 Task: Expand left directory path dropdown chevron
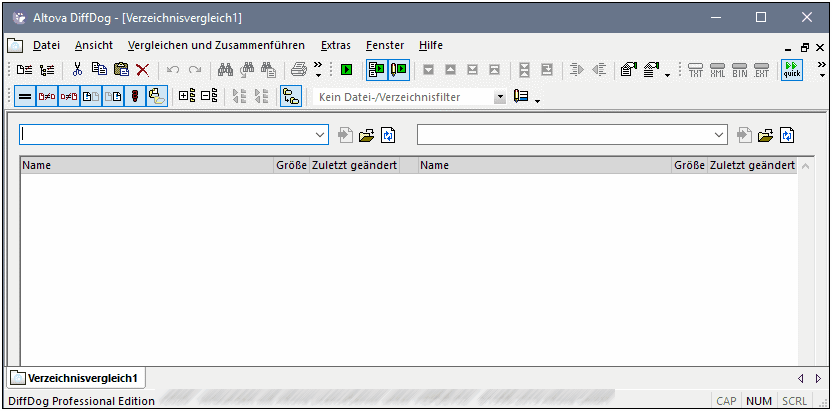320,135
